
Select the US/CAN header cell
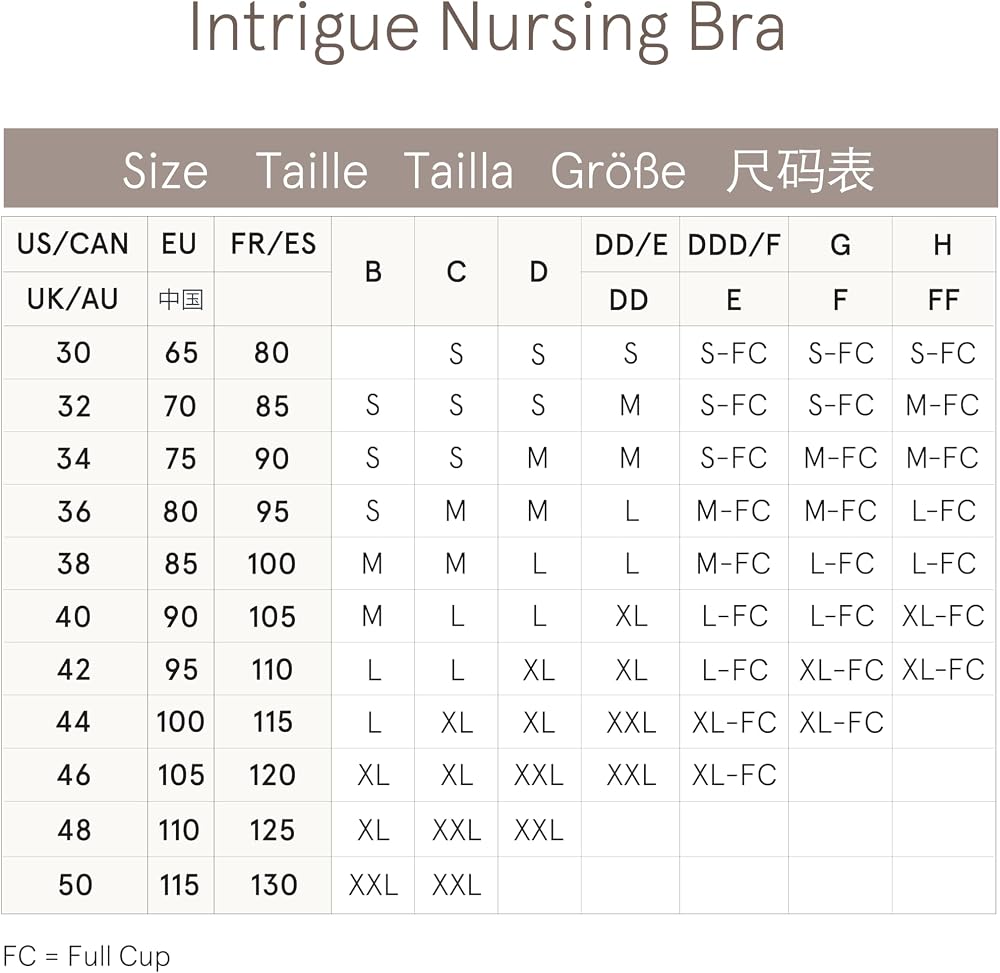coord(73,244)
